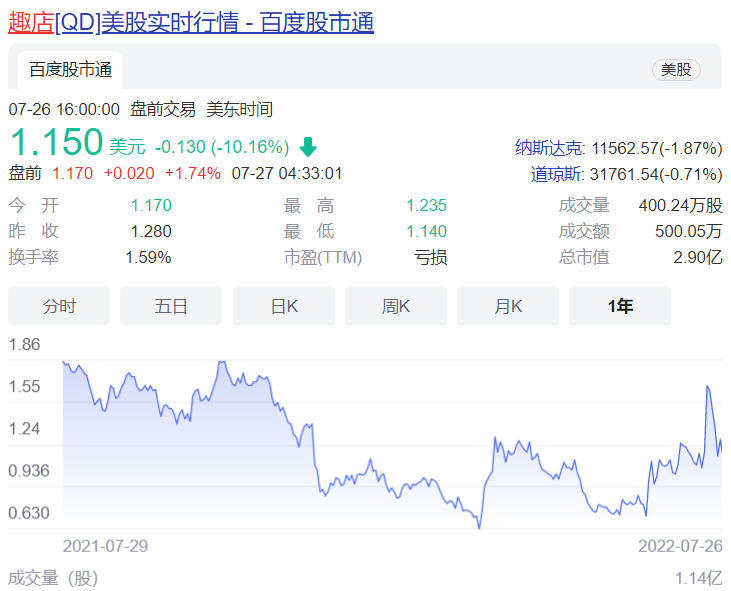Select the 百度股市通 tab
This screenshot has width=731, height=591.
point(70,70)
